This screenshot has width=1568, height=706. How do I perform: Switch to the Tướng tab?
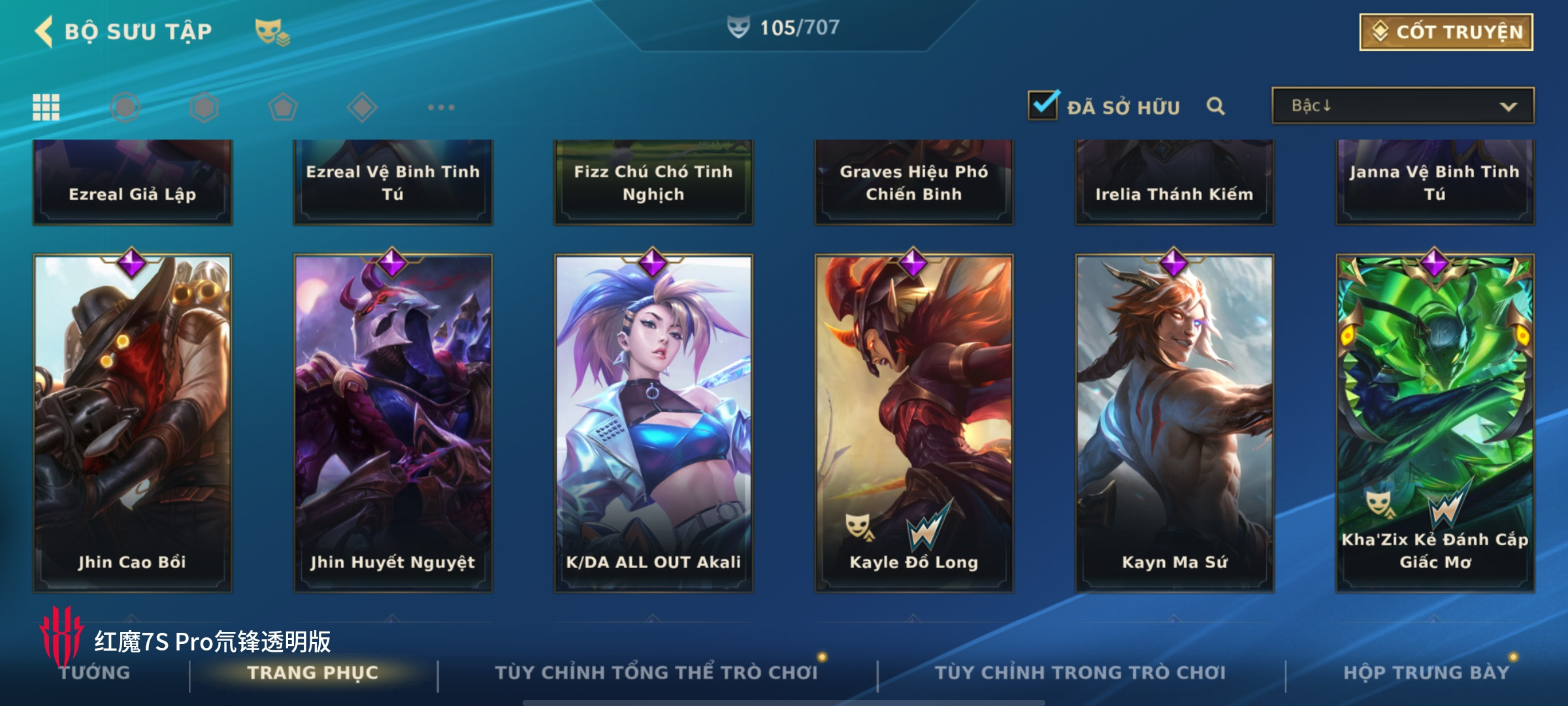point(95,672)
